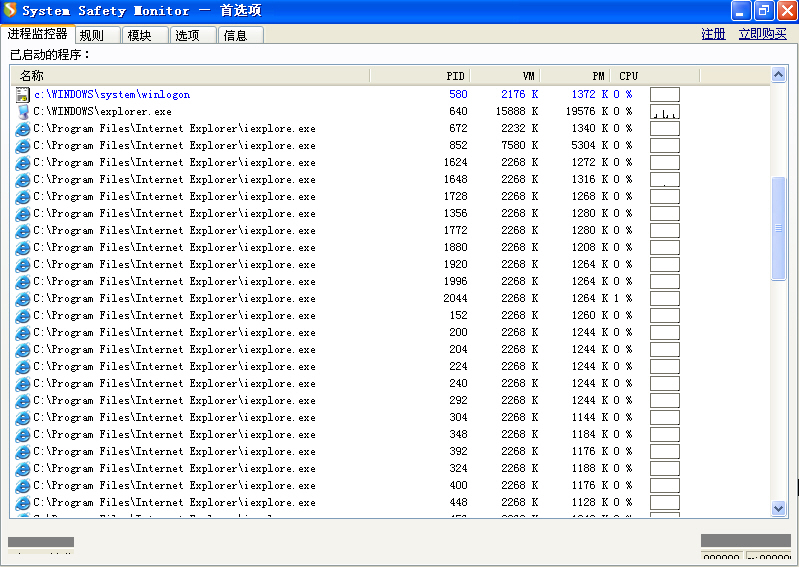This screenshot has width=799, height=567.
Task: Click the winlogon process icon
Action: pyautogui.click(x=22, y=95)
